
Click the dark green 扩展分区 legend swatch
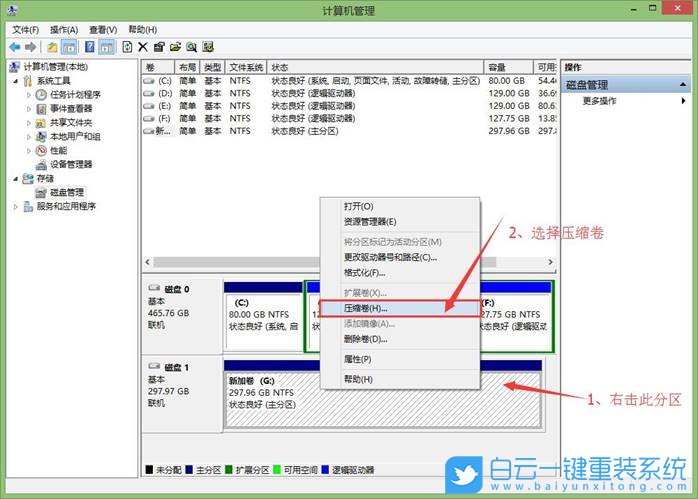229,470
